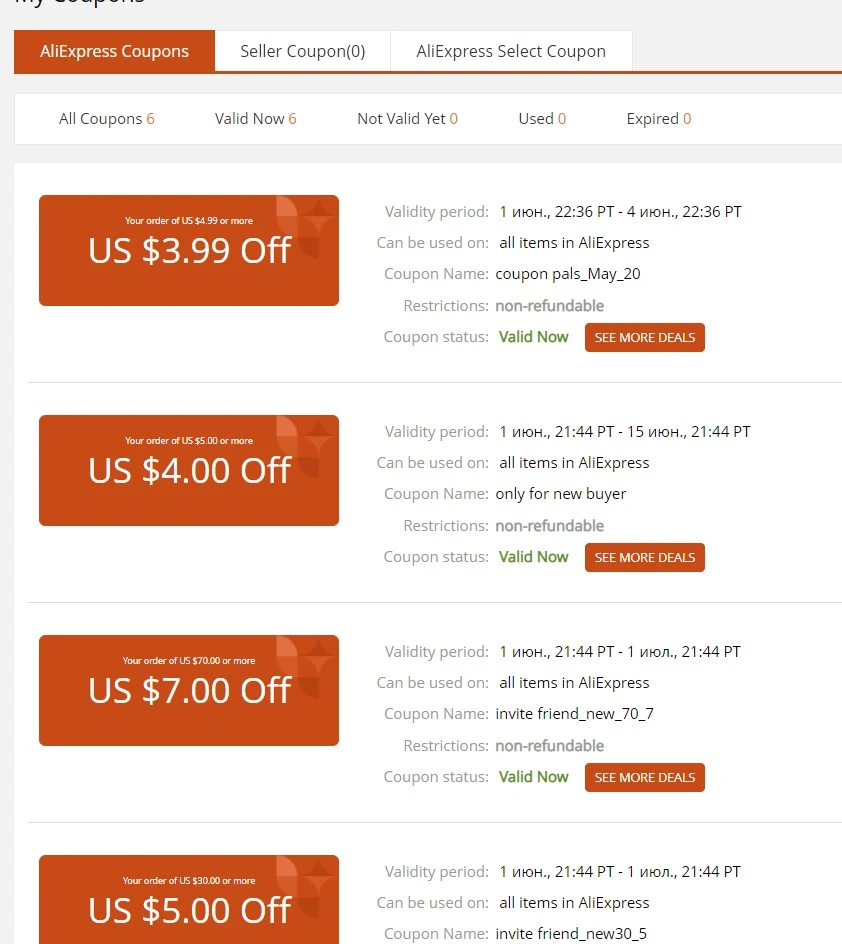Filter by Not Valid Yet coupons
Screen dimensions: 842x944
tap(407, 119)
